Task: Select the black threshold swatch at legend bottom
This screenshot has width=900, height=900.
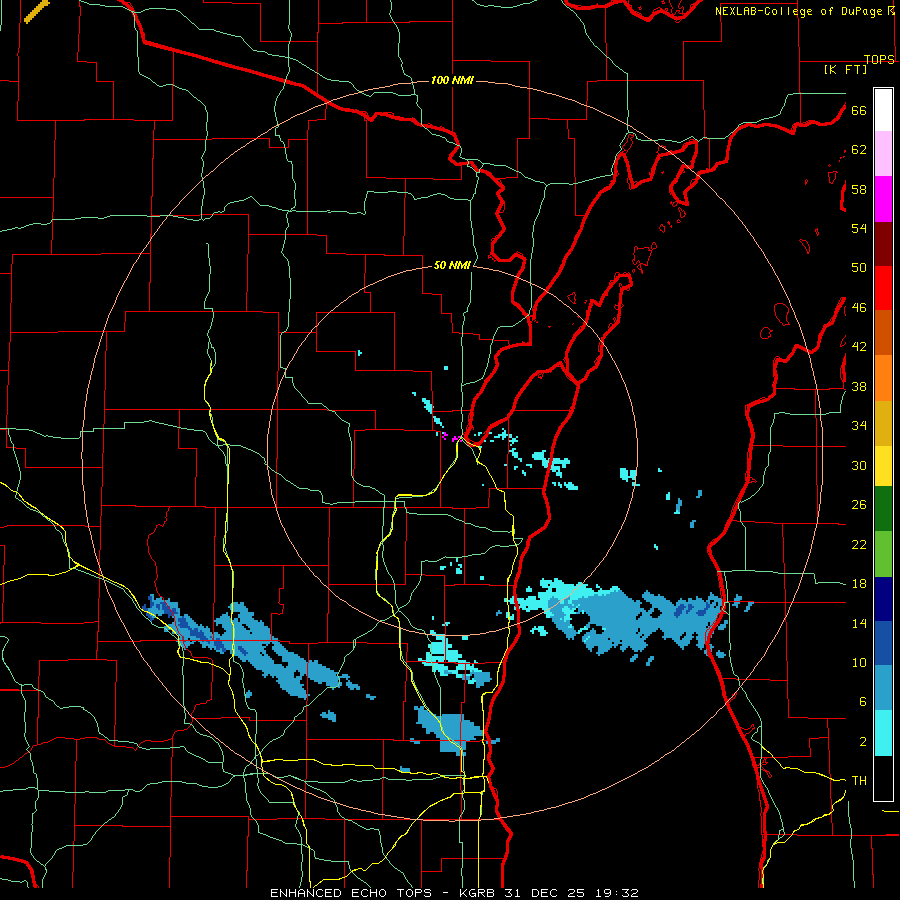Action: (883, 778)
